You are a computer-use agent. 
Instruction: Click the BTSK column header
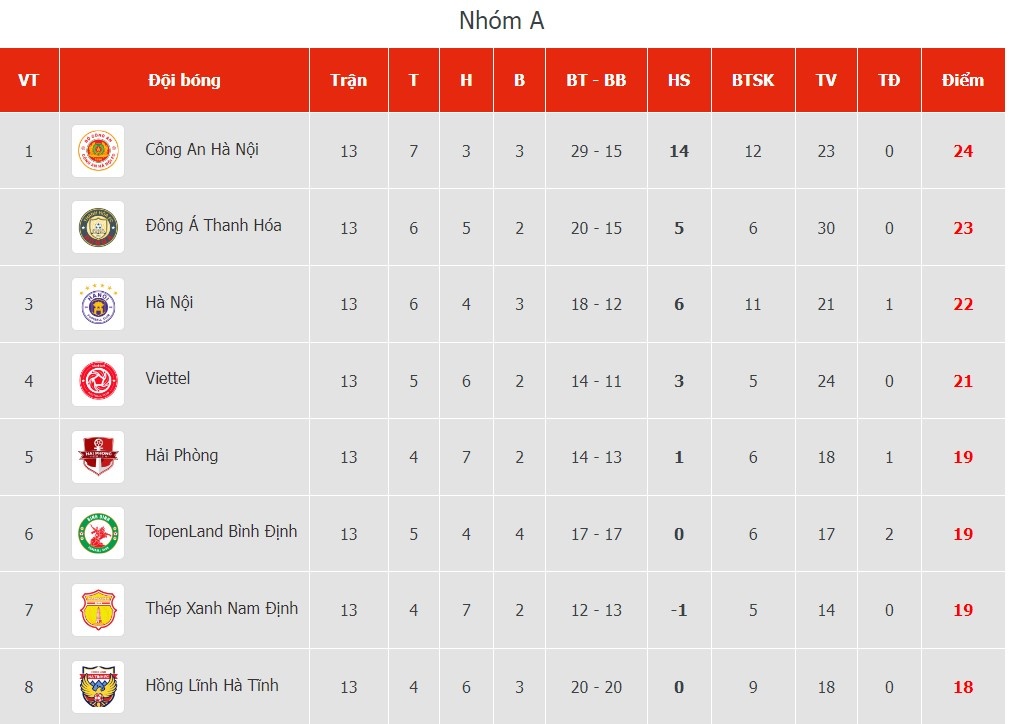point(752,80)
